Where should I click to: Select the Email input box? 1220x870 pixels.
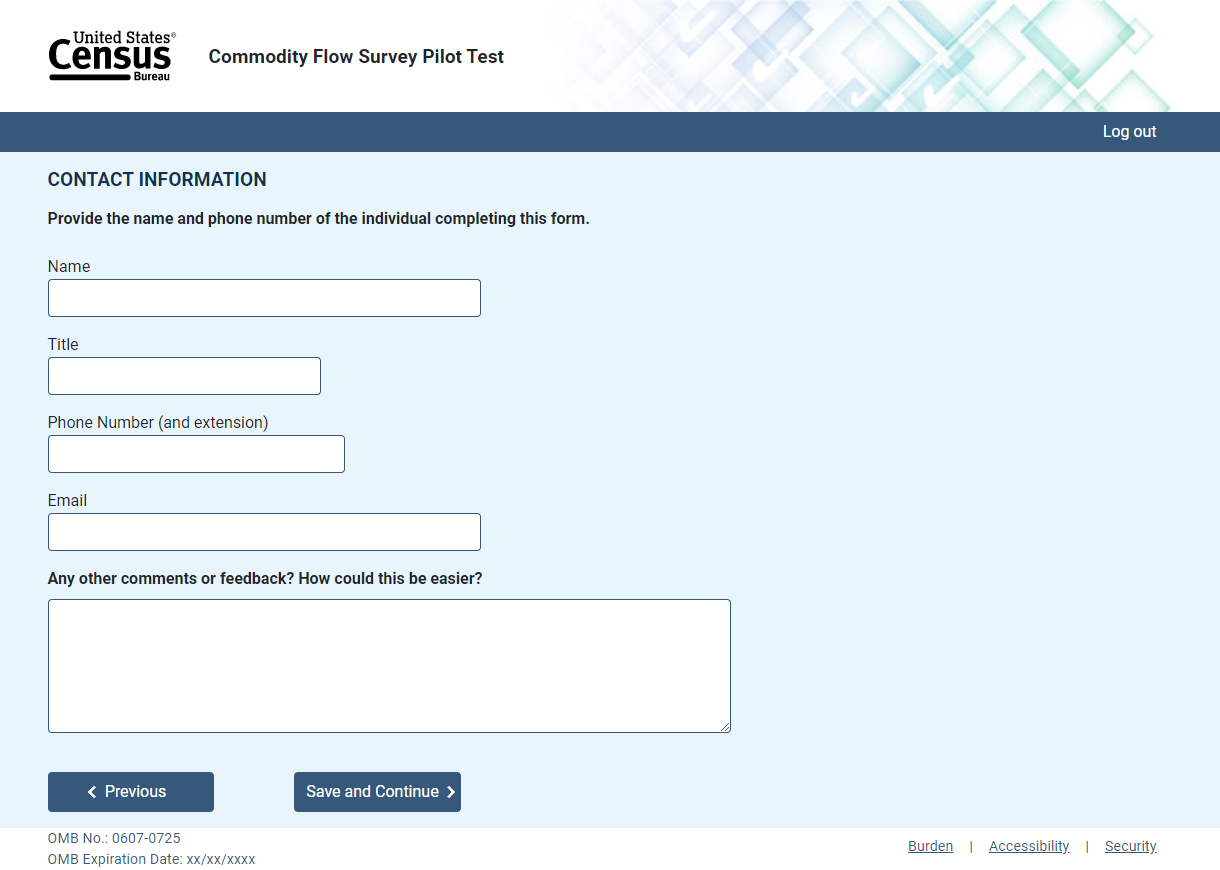264,532
